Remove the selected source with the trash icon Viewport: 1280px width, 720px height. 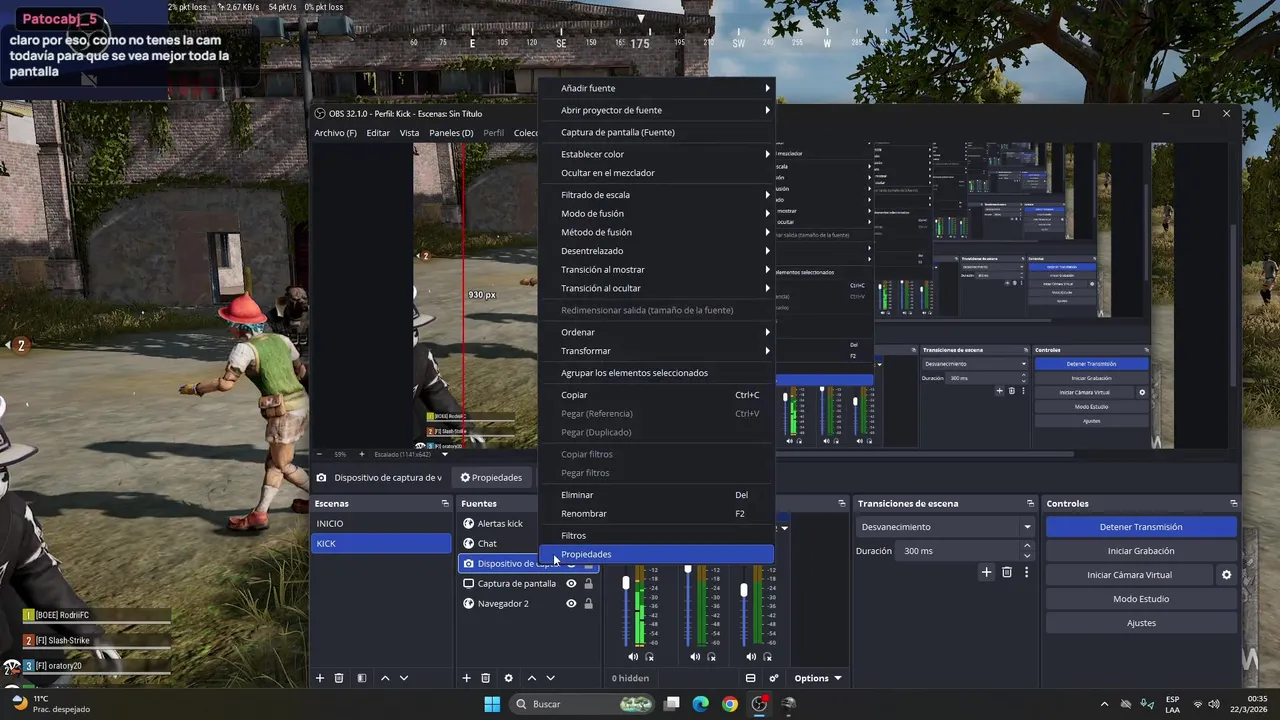pos(485,678)
